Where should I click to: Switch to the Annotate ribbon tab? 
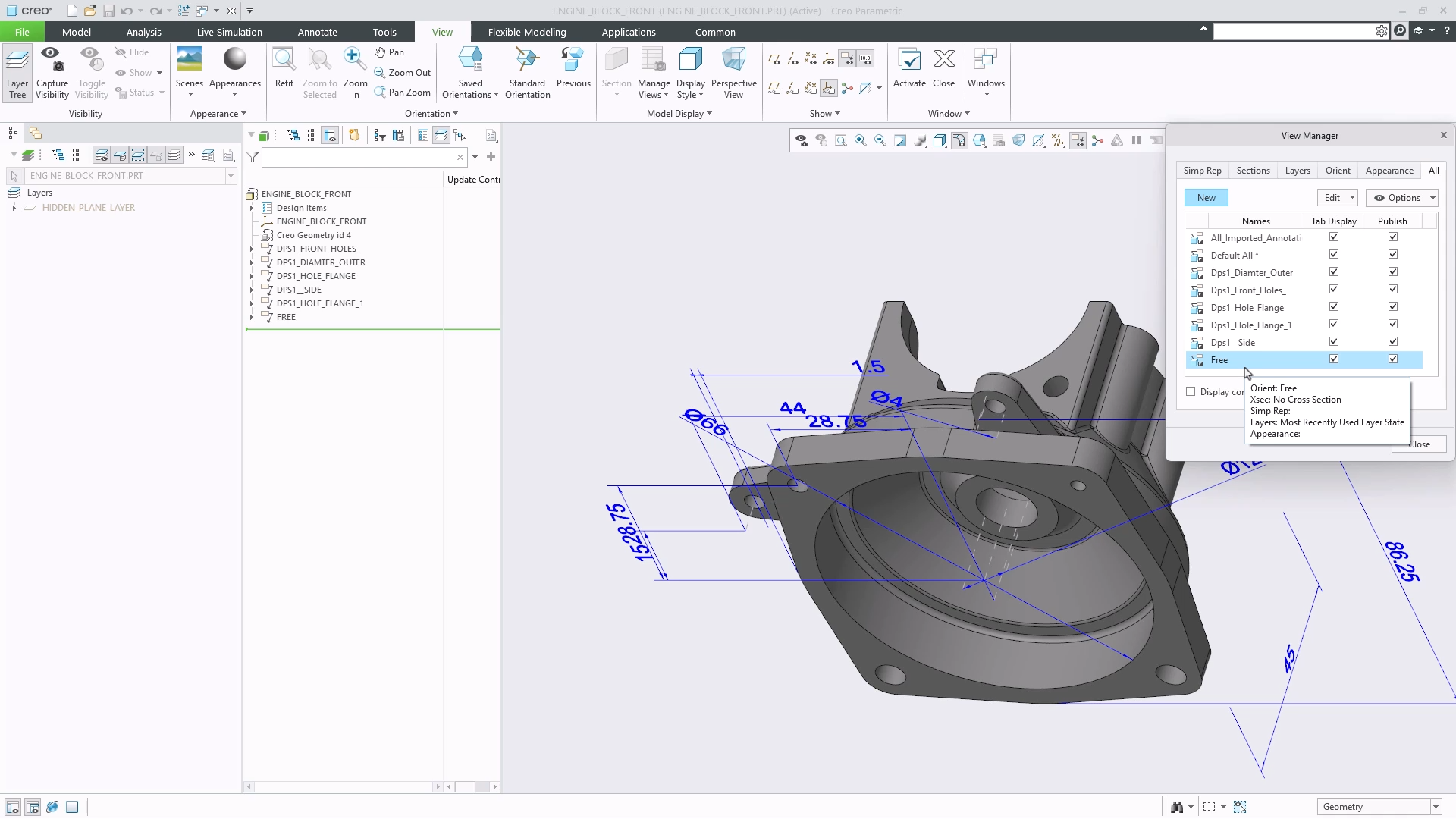pos(318,32)
